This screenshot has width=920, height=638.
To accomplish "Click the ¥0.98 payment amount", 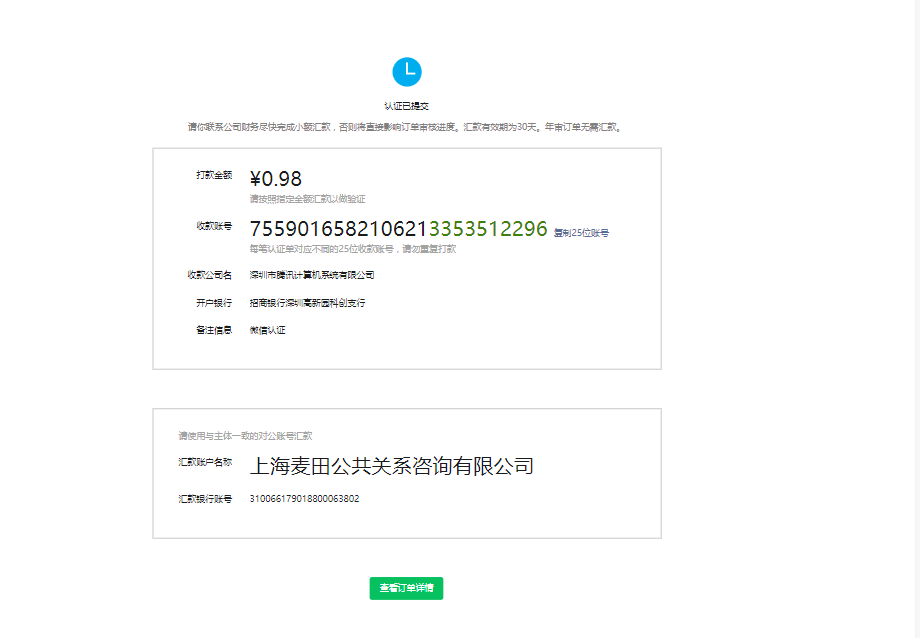I will click(276, 179).
